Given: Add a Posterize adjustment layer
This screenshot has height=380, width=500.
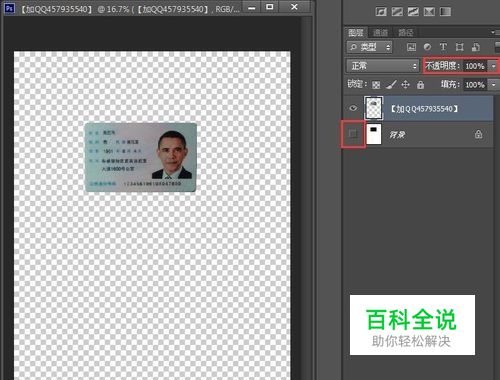Looking at the screenshot, I should 397,12.
